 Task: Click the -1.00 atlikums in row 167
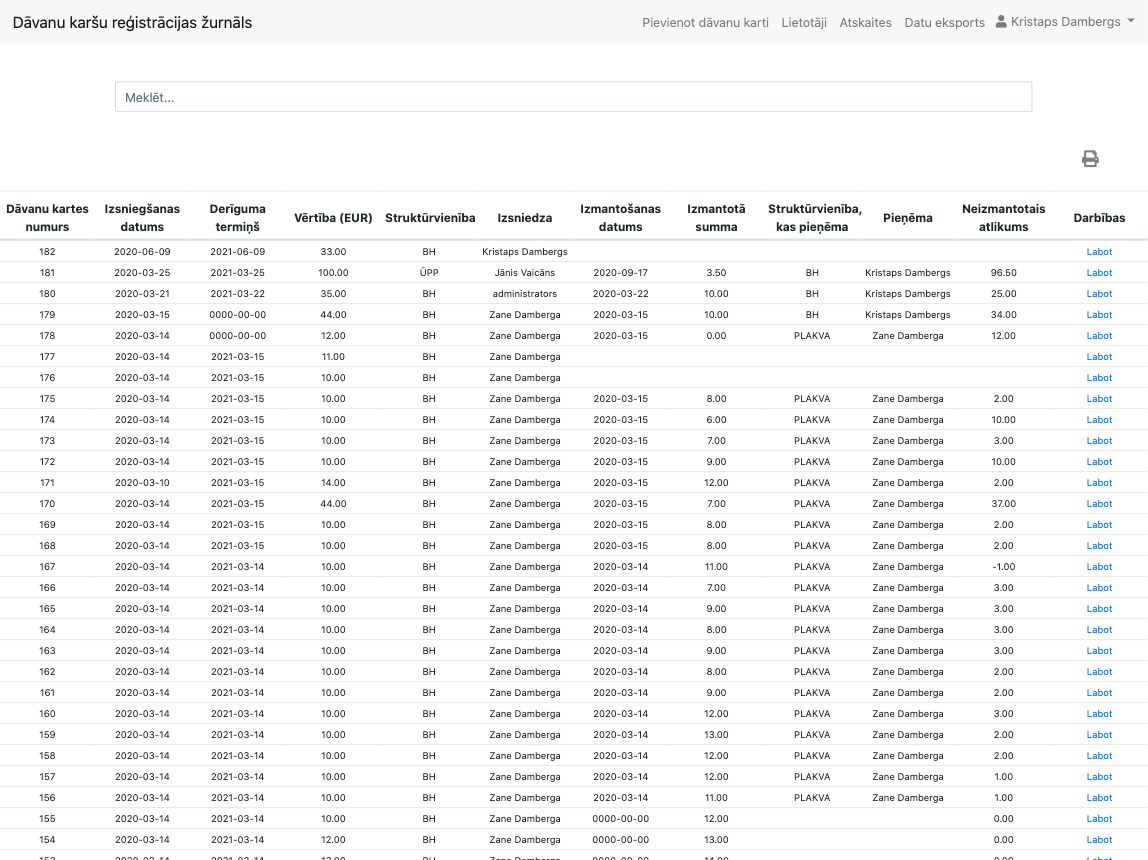1003,567
